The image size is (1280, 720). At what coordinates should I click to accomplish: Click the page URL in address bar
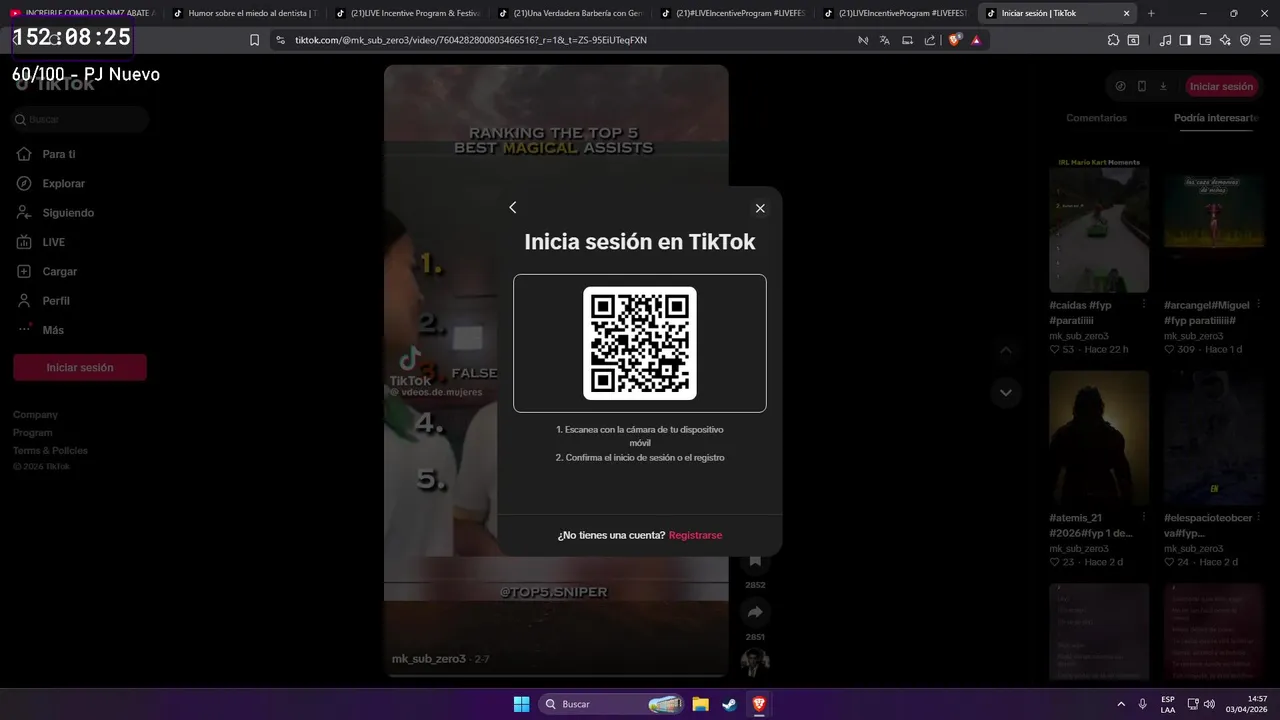[x=471, y=40]
